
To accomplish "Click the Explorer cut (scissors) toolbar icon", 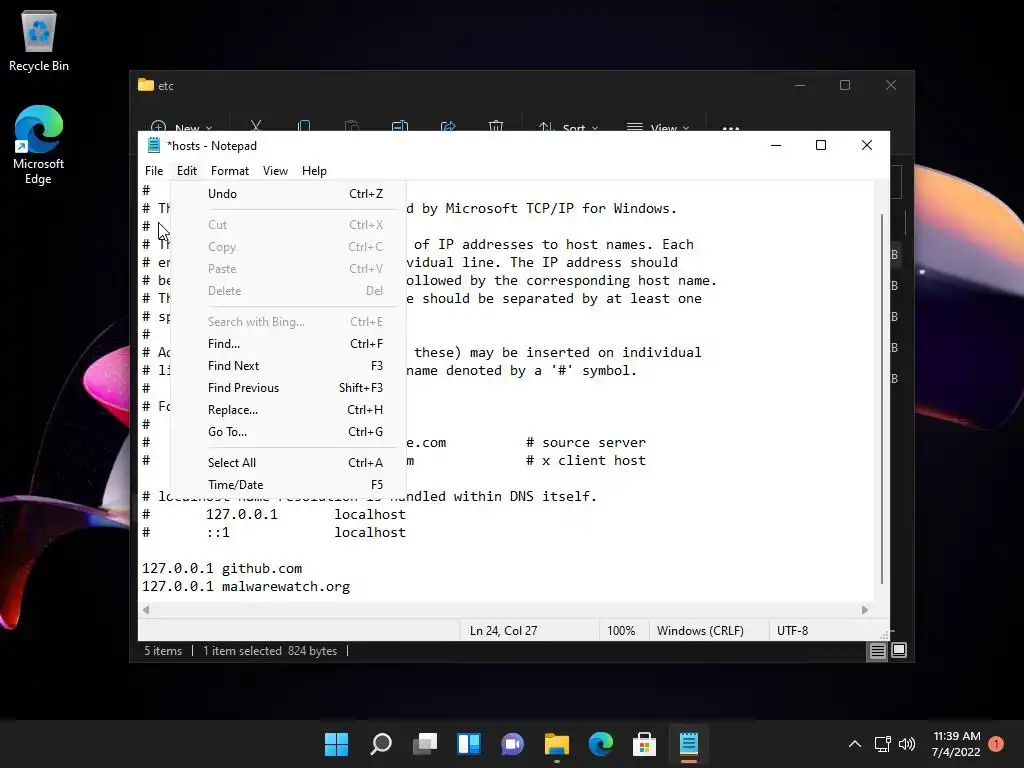I will 256,125.
